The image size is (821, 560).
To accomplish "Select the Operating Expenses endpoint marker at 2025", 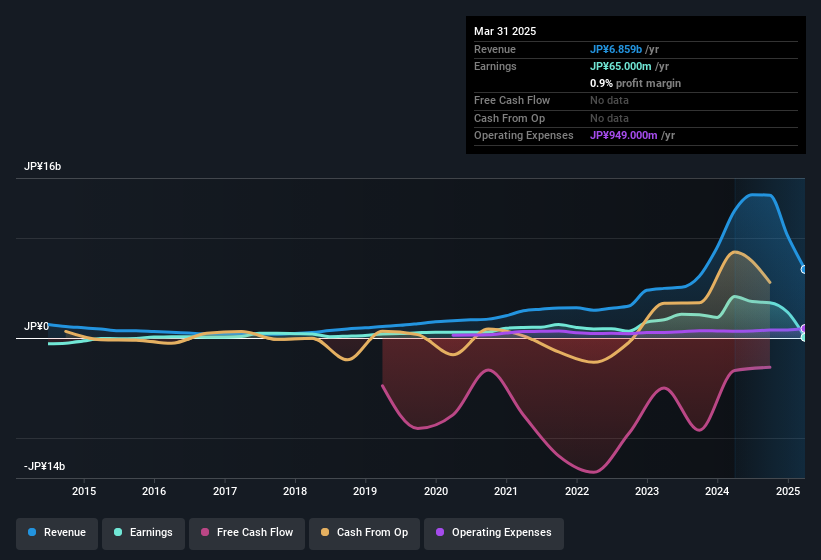I will (x=804, y=329).
